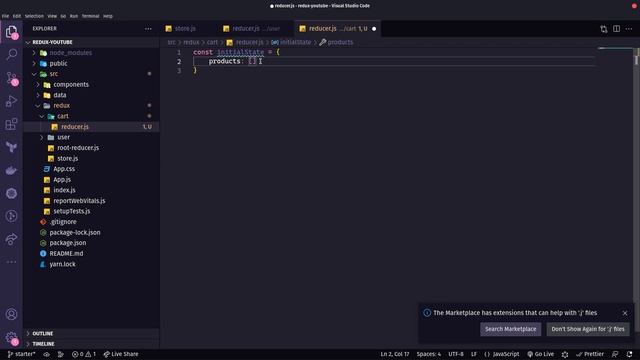Close the Marketplace notification
The height and width of the screenshot is (360, 640).
point(625,313)
